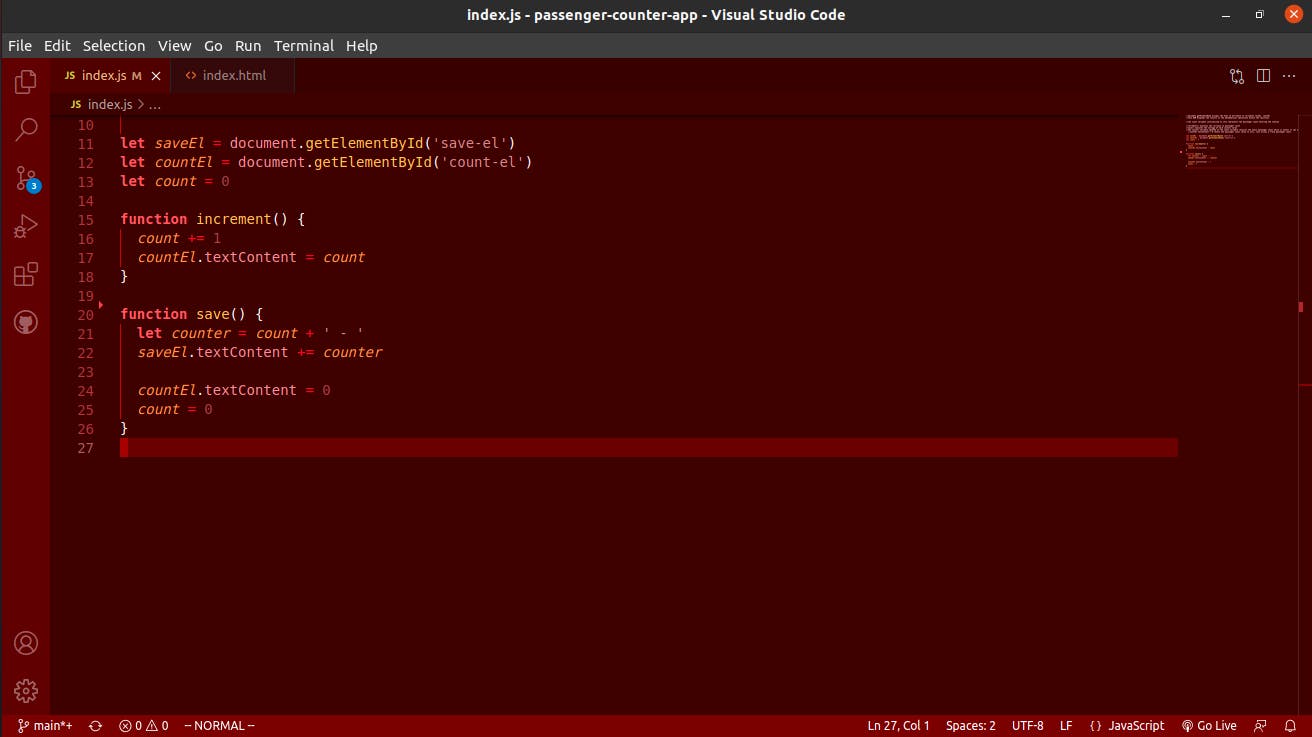Open the Help menu
1312x737 pixels.
(362, 46)
